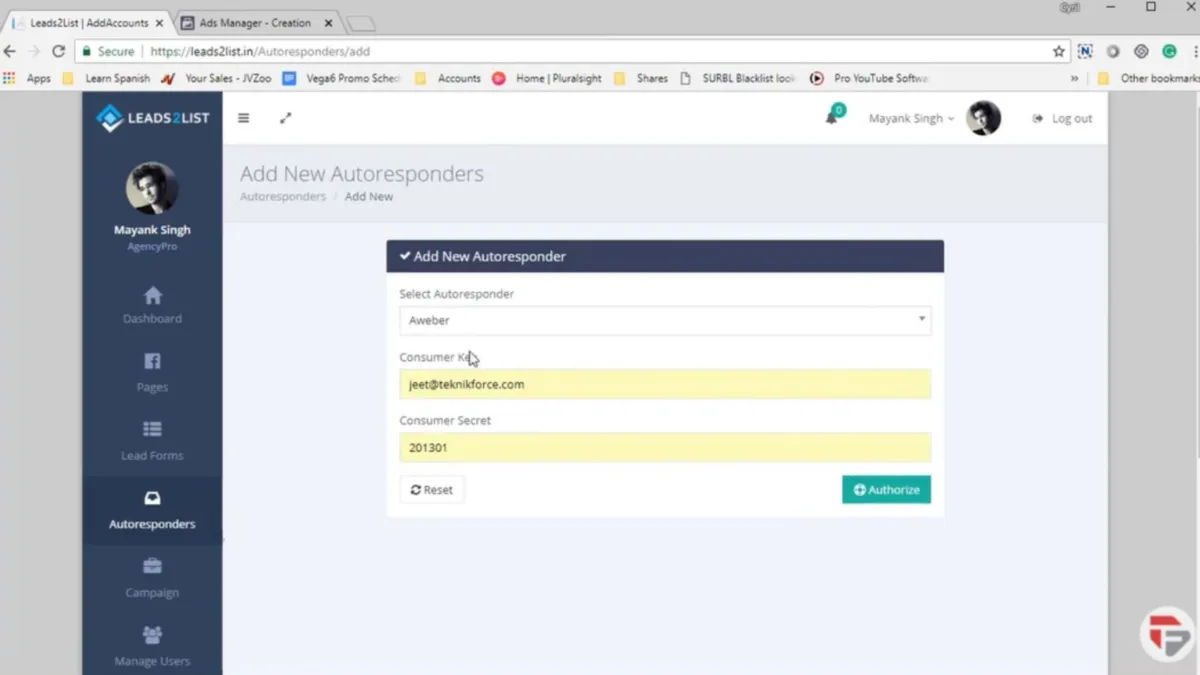Open Pro YouTube Software bookmark
This screenshot has height=675, width=1200.
[869, 78]
